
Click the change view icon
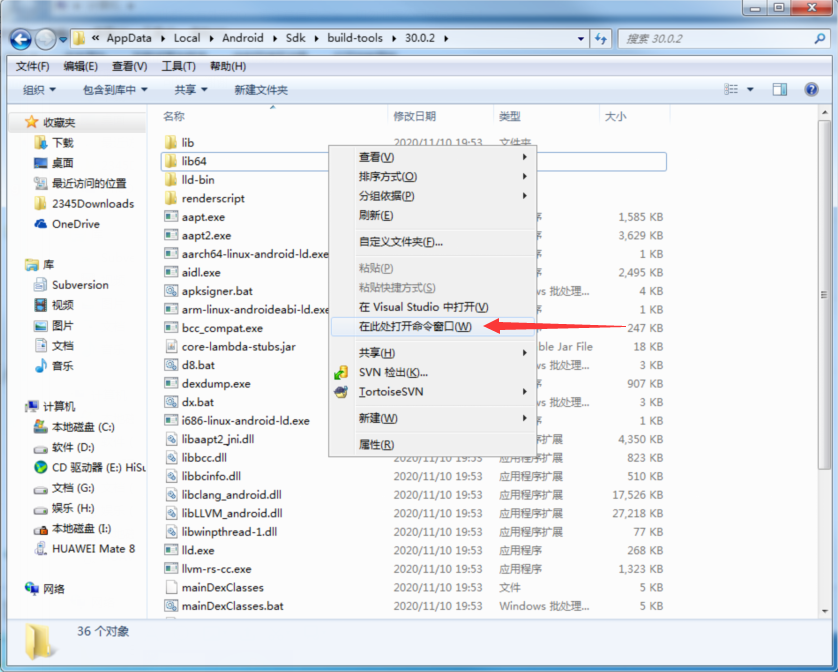tap(731, 89)
